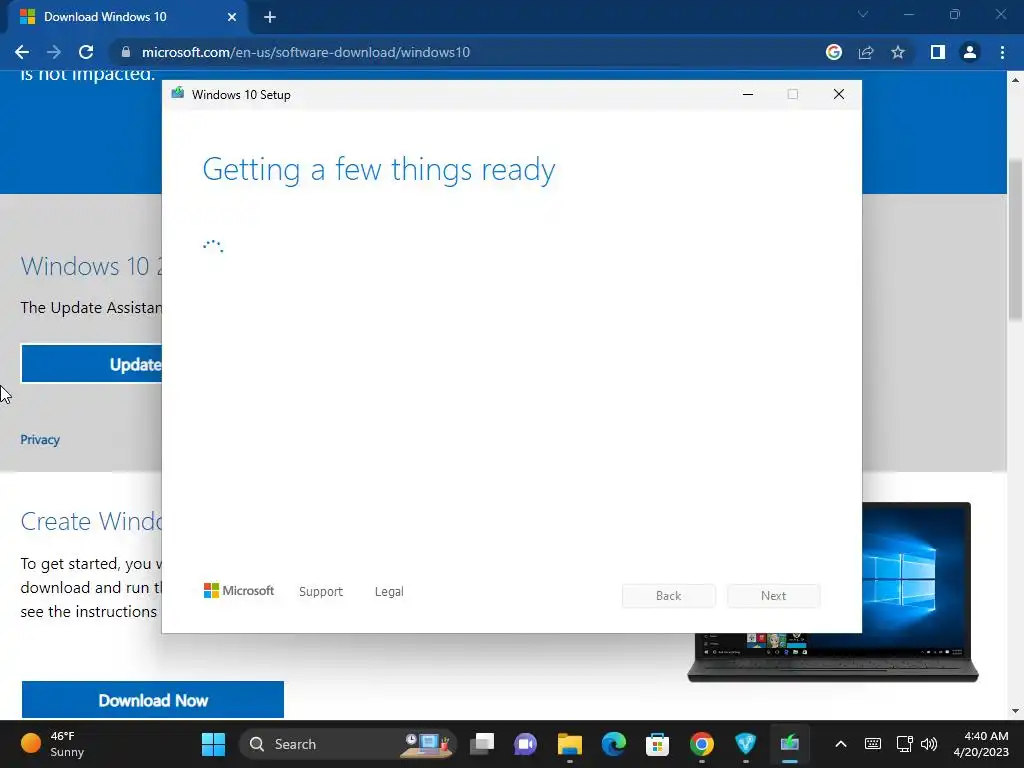Open the network status tray icon
Image resolution: width=1024 pixels, height=768 pixels.
904,744
